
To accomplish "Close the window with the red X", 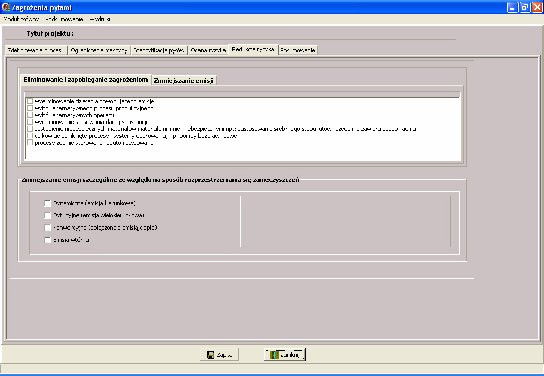I will click(x=537, y=7).
